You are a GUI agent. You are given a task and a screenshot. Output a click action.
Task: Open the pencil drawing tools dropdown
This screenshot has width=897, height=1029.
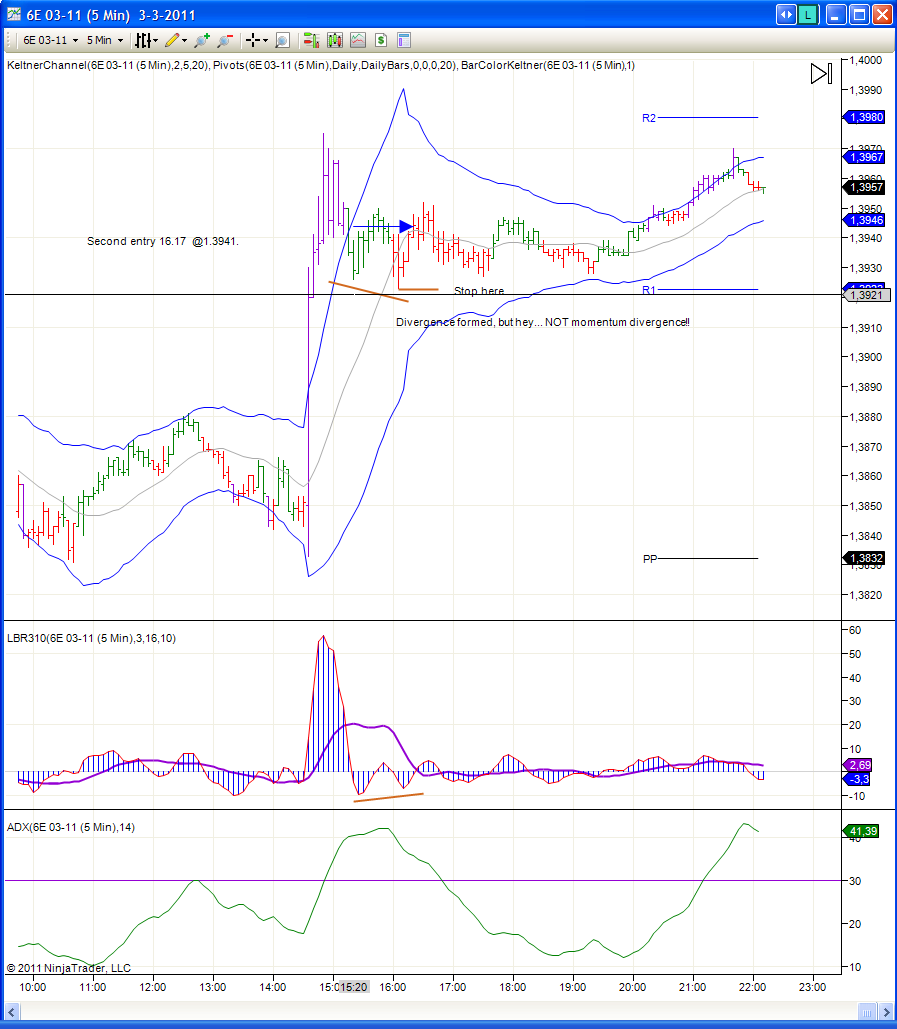click(x=176, y=40)
